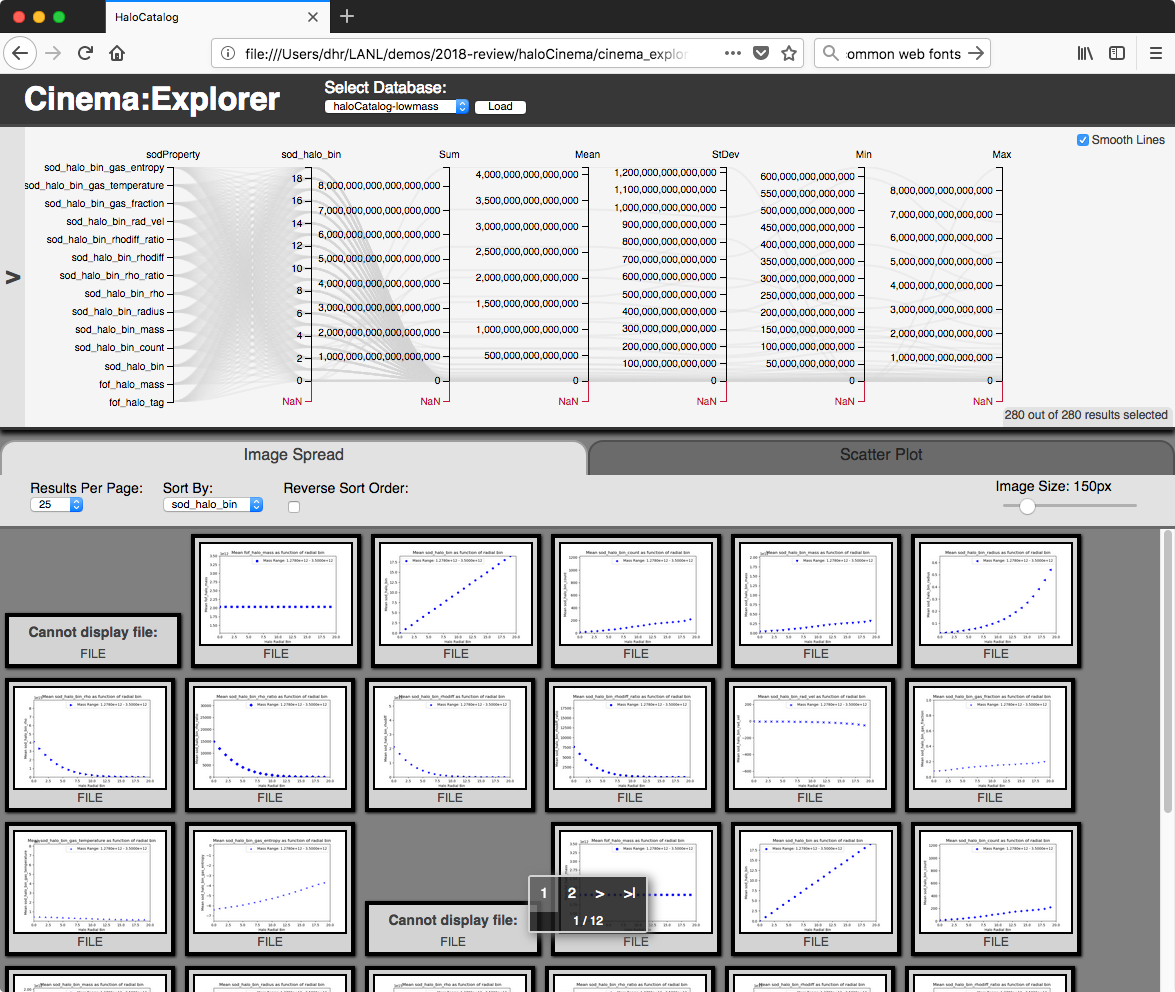Save page to Pocket
1175x992 pixels.
pyautogui.click(x=761, y=53)
